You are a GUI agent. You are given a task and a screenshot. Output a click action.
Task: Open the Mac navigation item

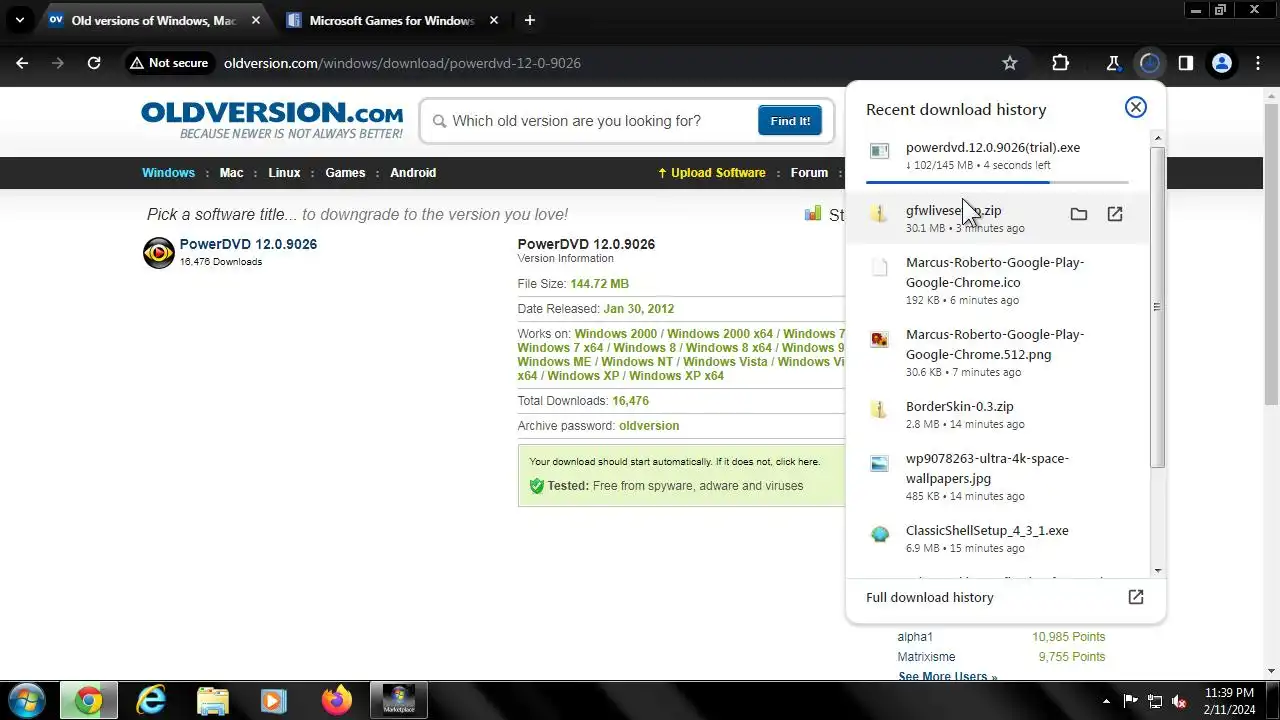[x=231, y=173]
